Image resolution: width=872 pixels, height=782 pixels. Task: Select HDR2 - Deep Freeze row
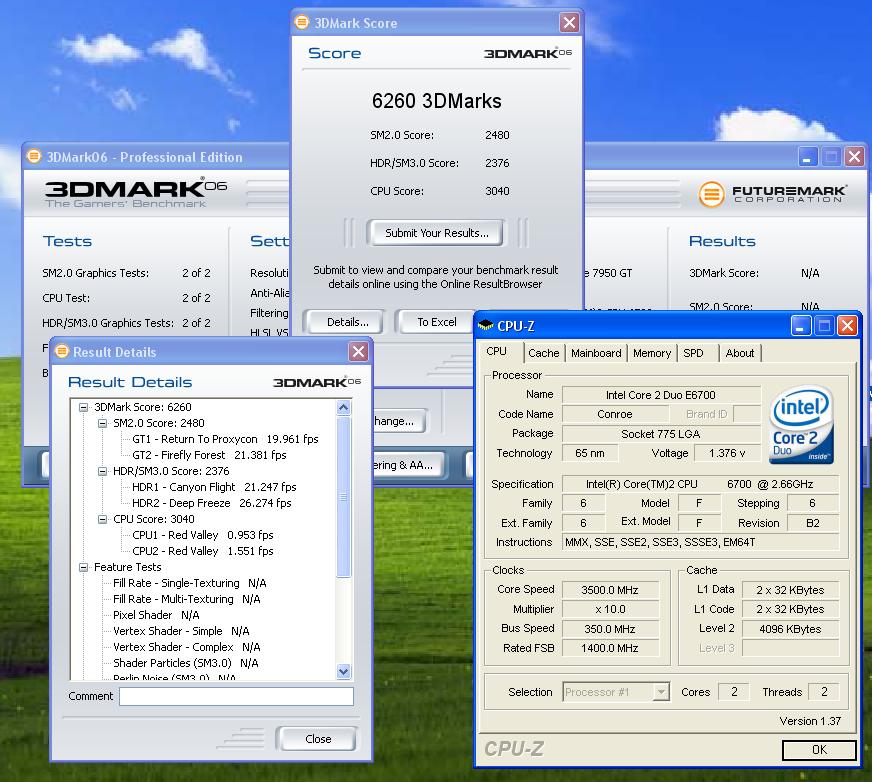pyautogui.click(x=211, y=503)
